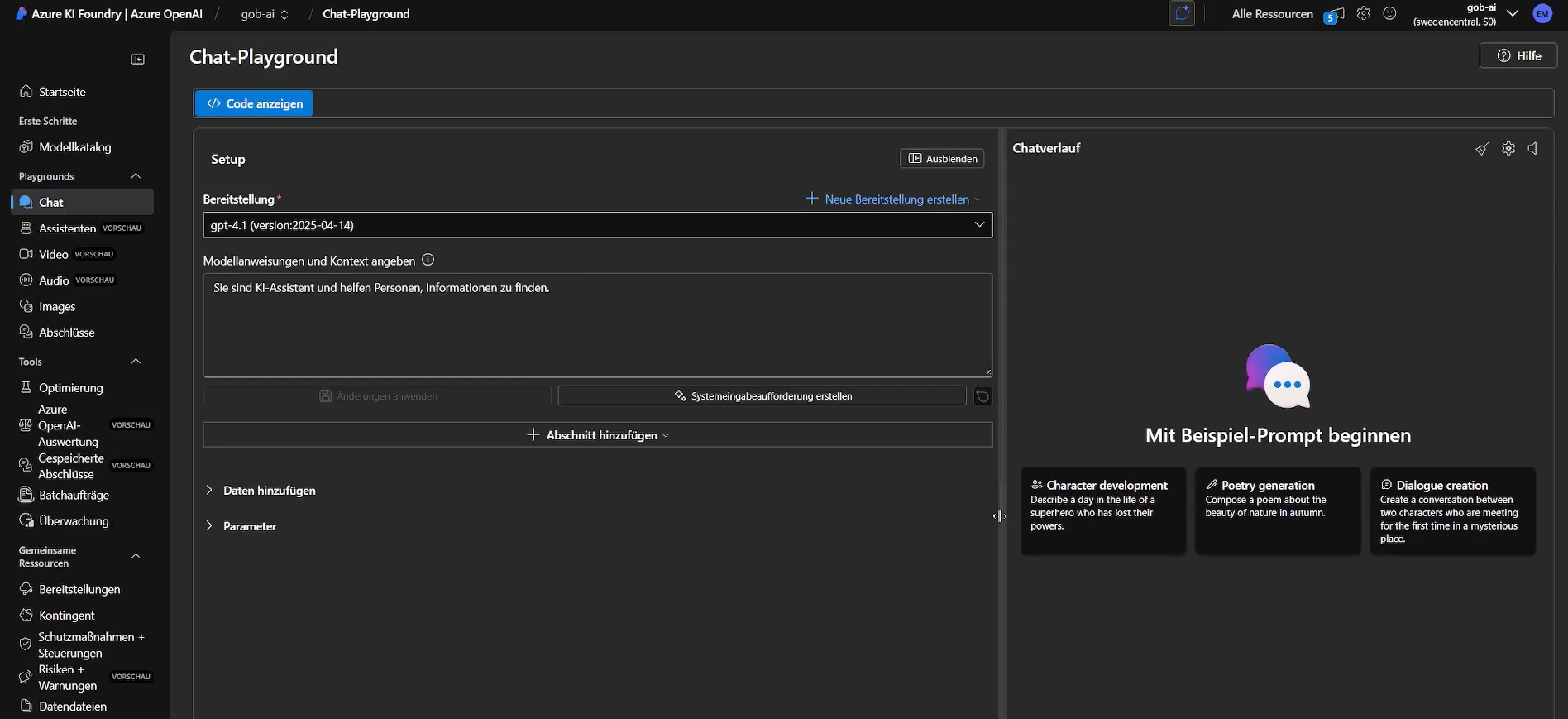Collapse the left sidebar panel icon

138,60
